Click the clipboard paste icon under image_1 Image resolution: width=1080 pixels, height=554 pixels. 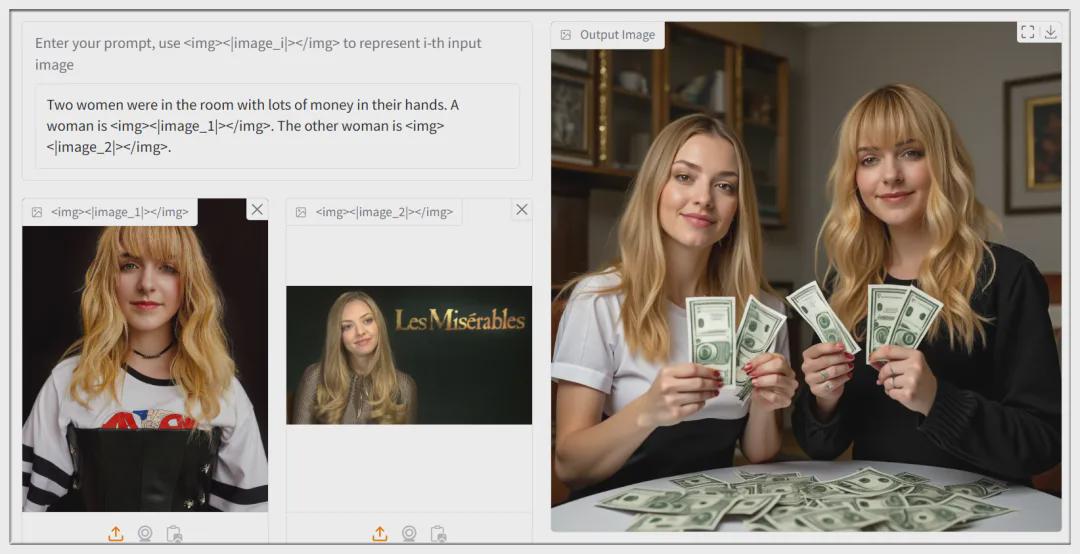point(174,534)
